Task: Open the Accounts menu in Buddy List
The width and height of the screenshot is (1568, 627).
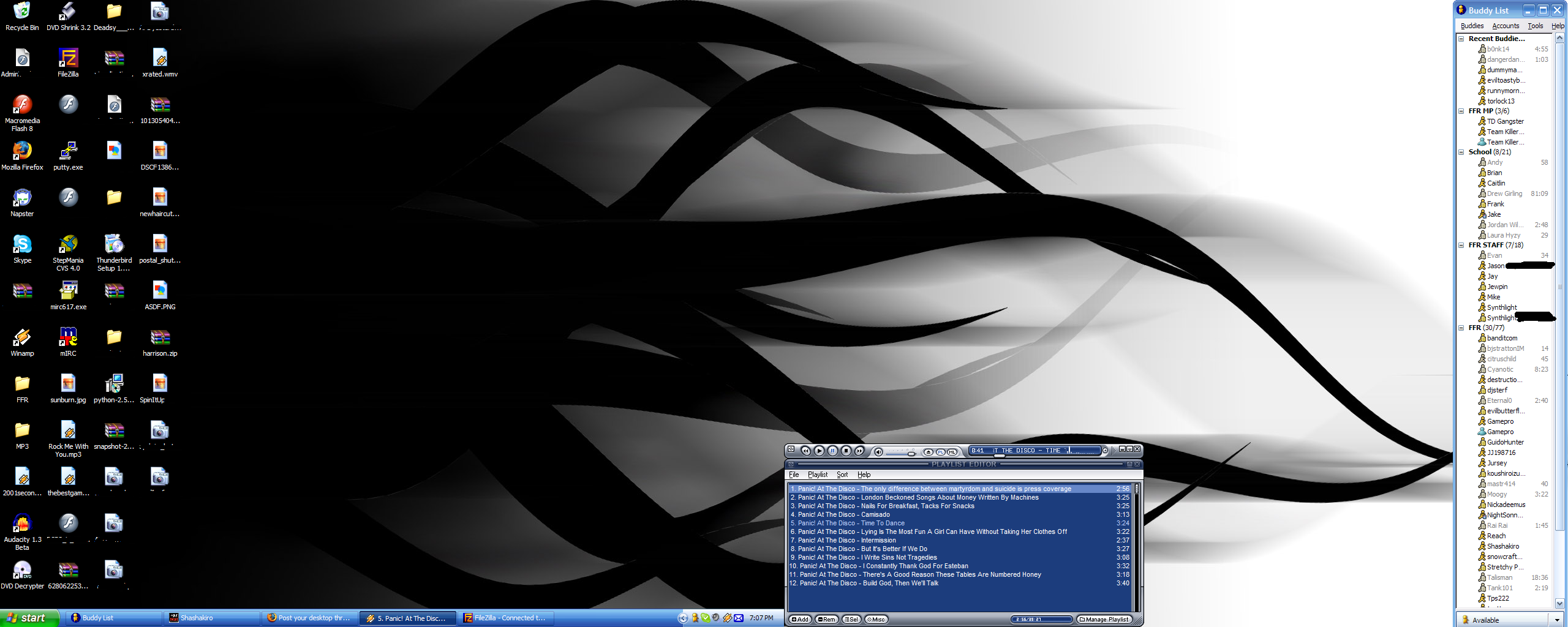Action: coord(1506,26)
